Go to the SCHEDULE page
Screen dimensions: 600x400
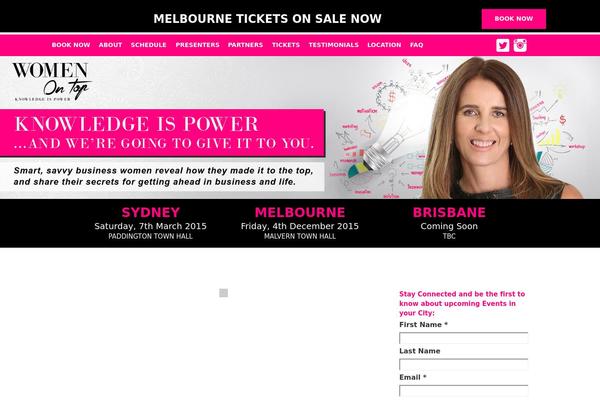(148, 45)
